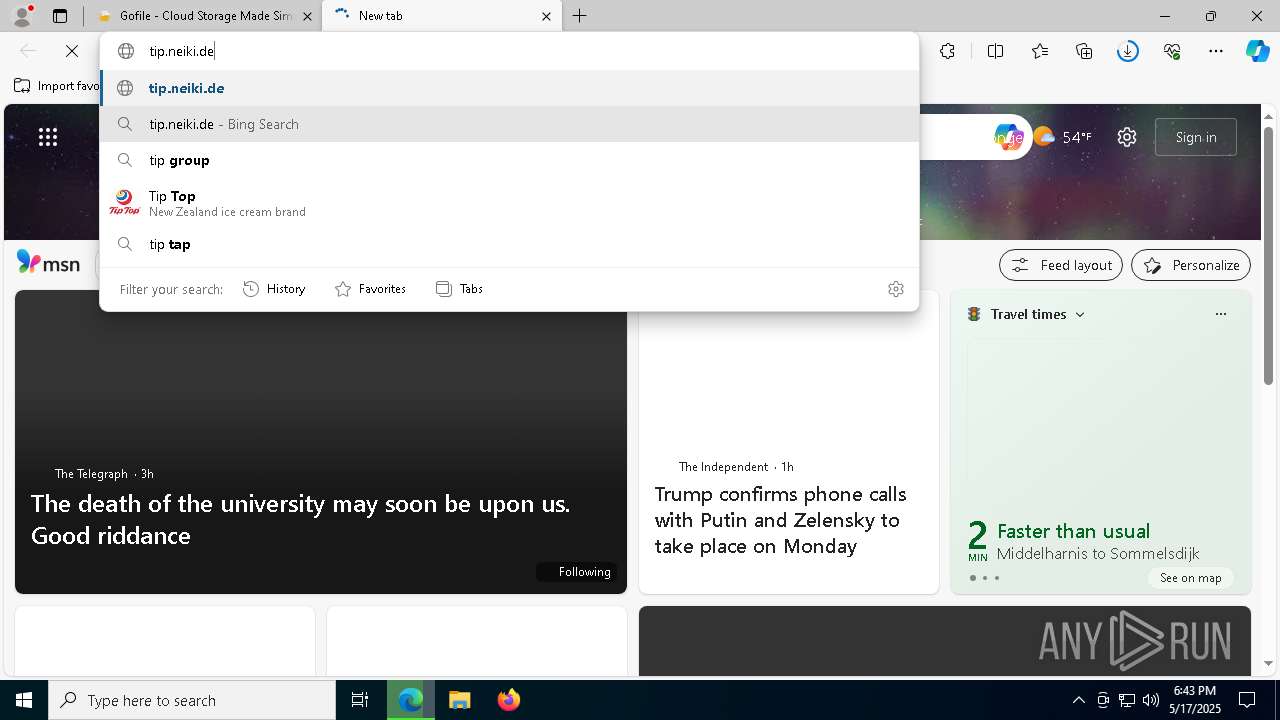Image resolution: width=1280 pixels, height=720 pixels.
Task: Click Microsoft Edge taskbar icon
Action: [x=411, y=700]
